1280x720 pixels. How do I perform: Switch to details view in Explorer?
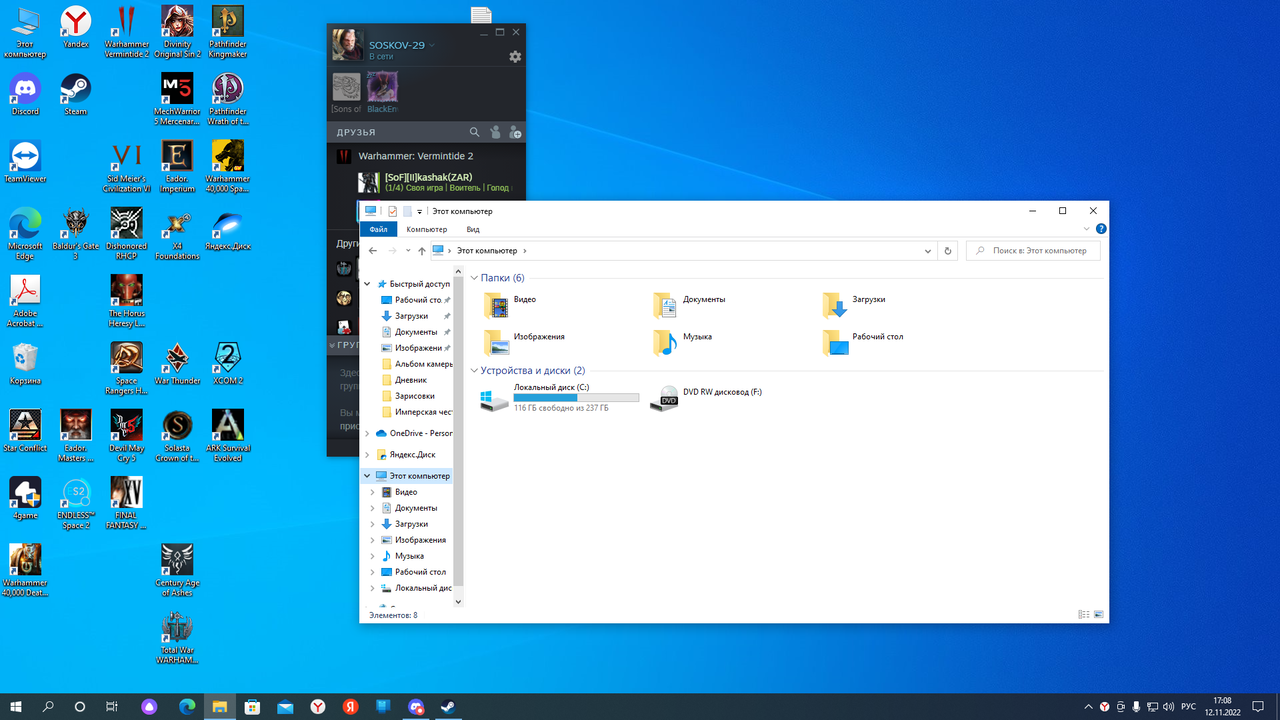pyautogui.click(x=1084, y=614)
